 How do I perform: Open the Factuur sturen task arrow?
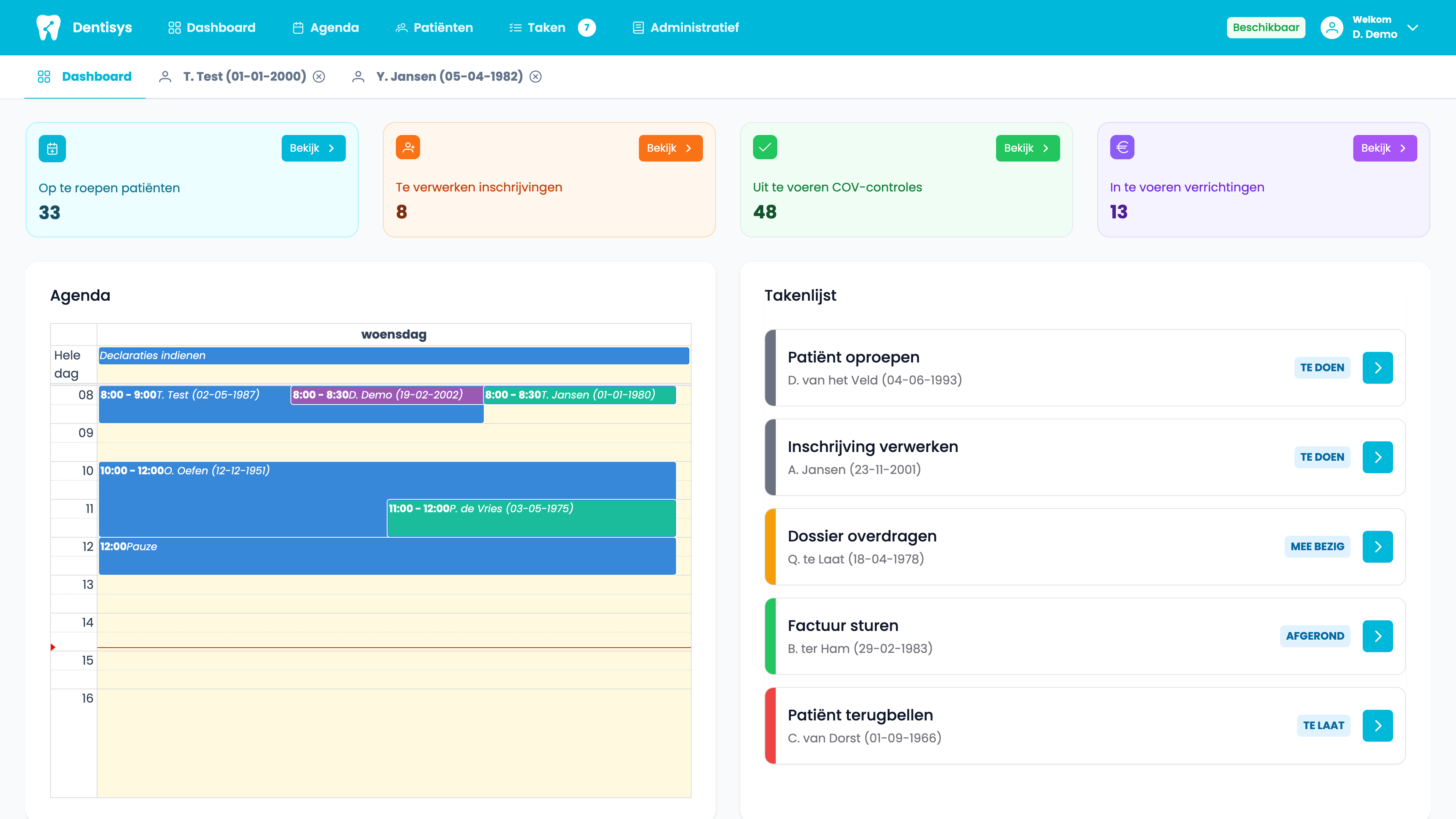click(x=1378, y=637)
